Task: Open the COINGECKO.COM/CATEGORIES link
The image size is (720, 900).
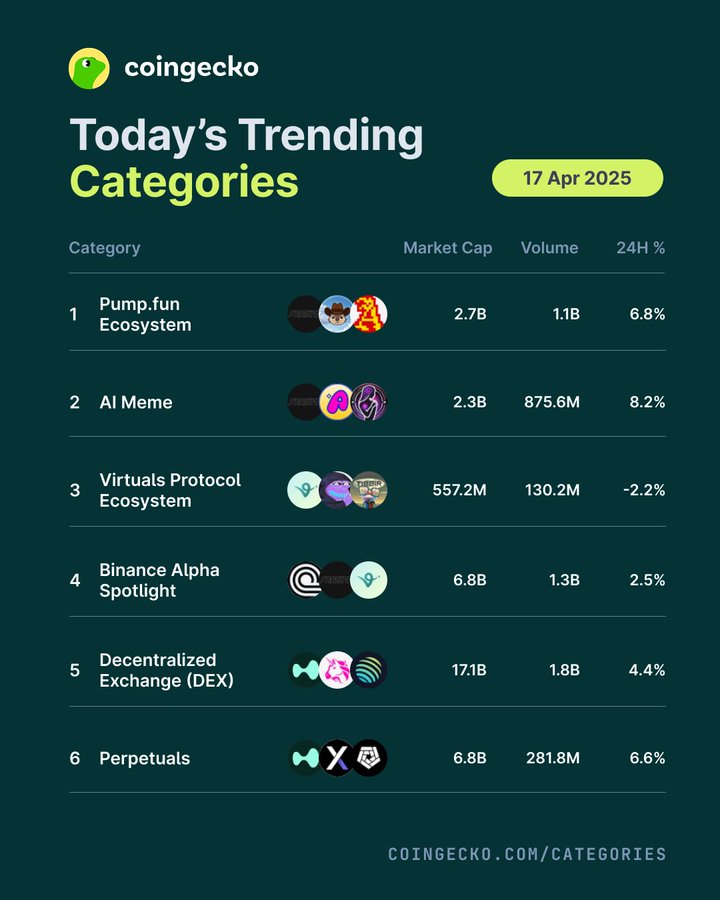Action: click(527, 854)
